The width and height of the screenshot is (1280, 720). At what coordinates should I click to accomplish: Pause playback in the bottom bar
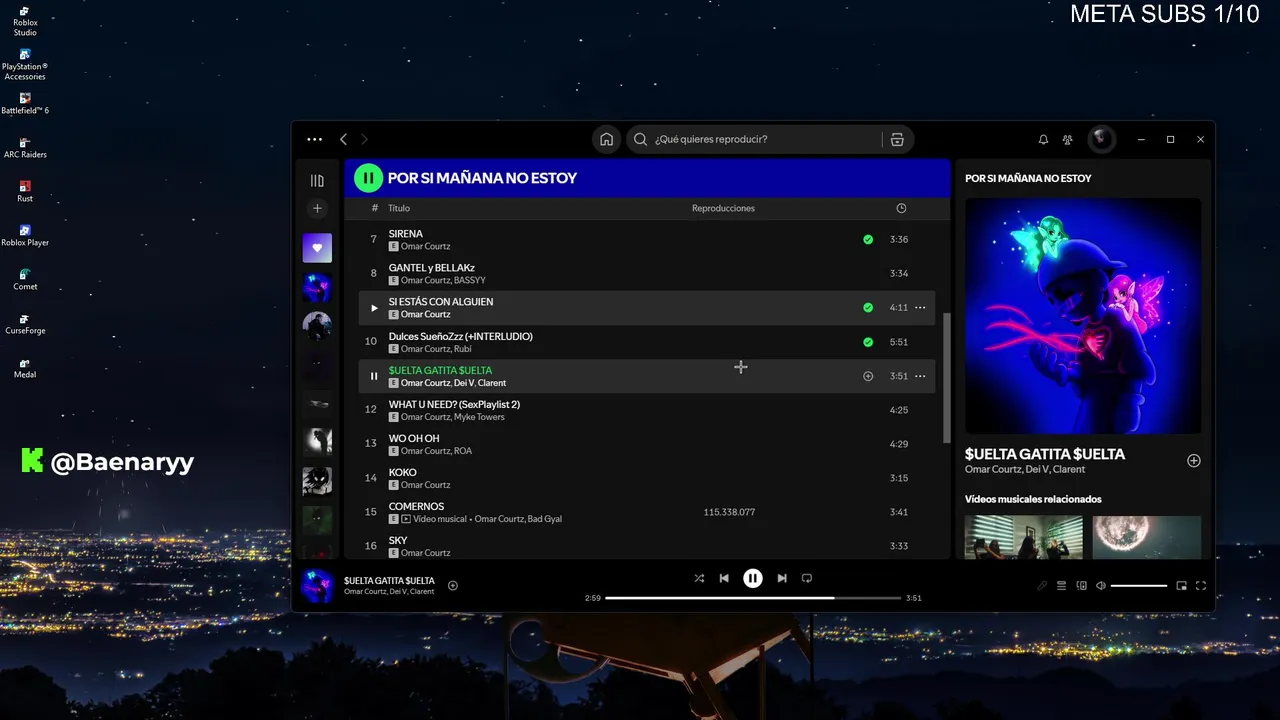click(x=753, y=578)
